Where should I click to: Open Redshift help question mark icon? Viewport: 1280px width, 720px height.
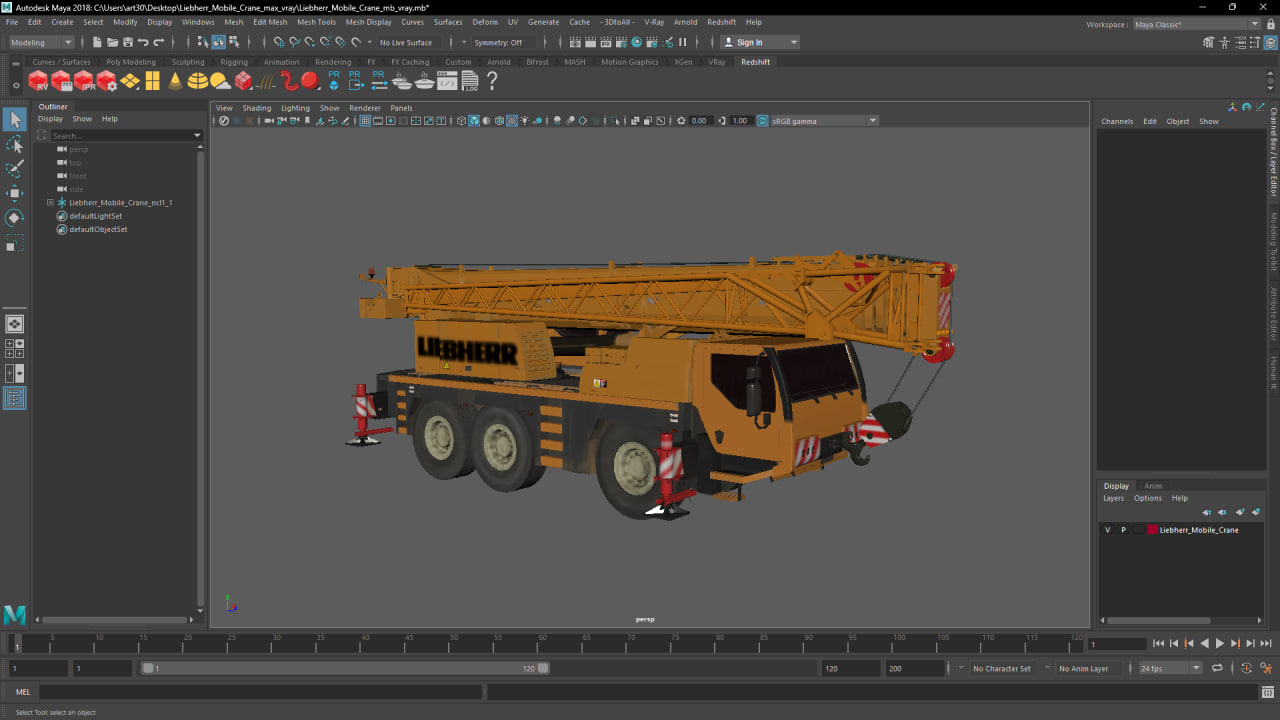click(x=492, y=81)
